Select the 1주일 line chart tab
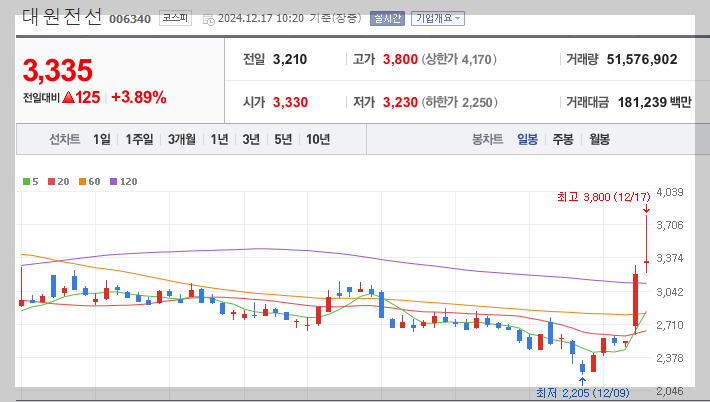 pyautogui.click(x=139, y=139)
